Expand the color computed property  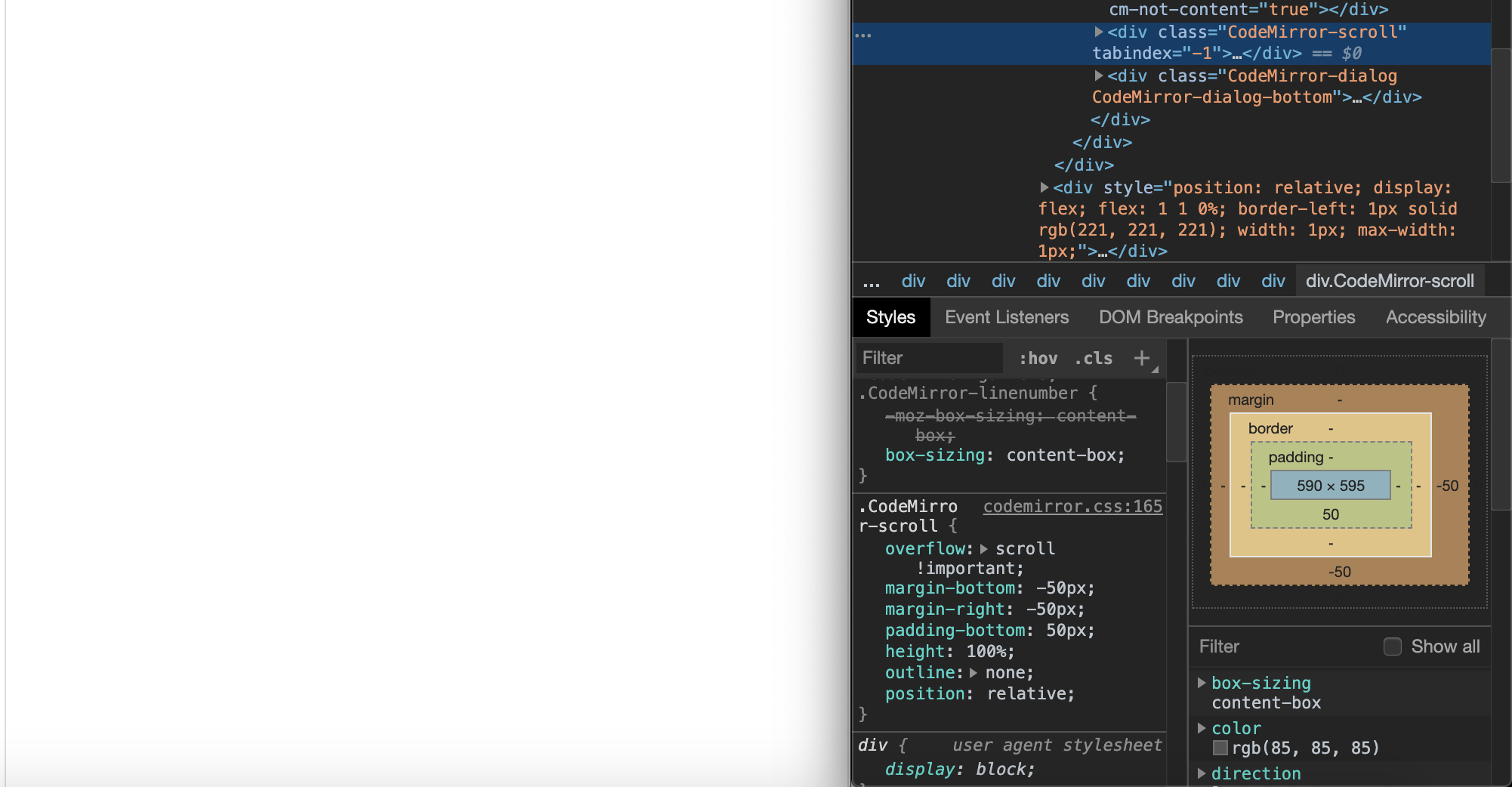tap(1202, 728)
